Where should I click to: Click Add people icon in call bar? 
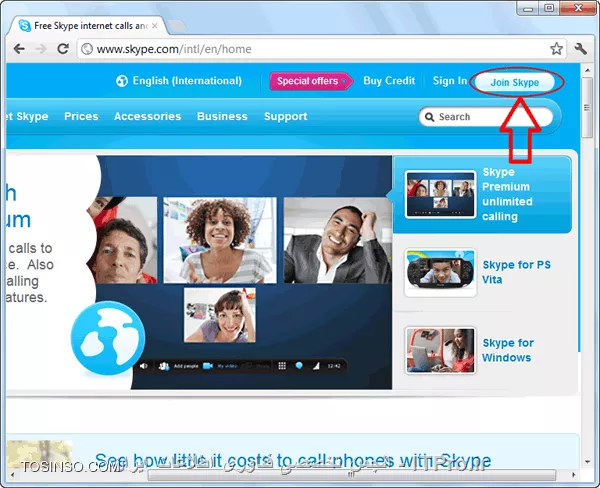(164, 366)
